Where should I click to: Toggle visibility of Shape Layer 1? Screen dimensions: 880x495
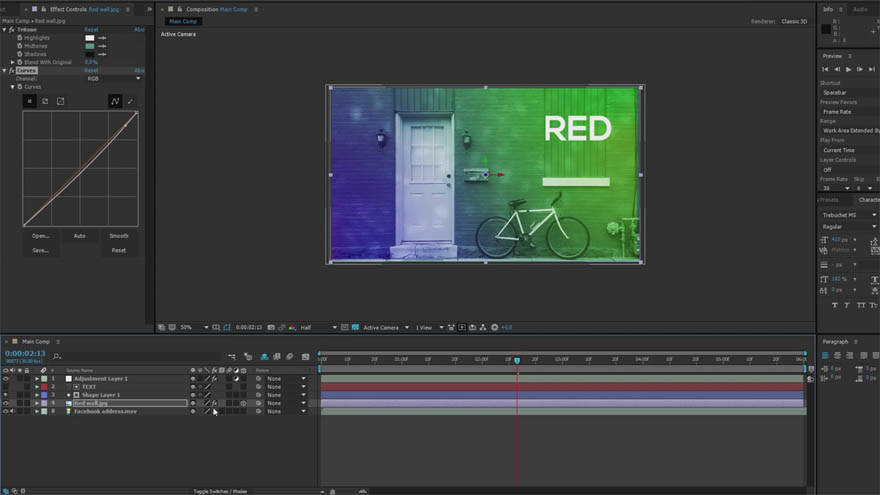pos(6,395)
